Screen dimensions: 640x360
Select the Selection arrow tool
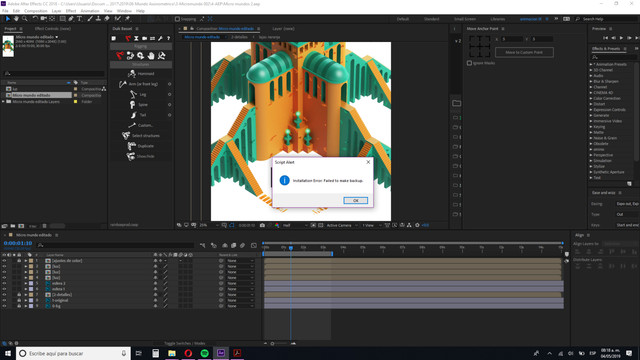coord(7,19)
